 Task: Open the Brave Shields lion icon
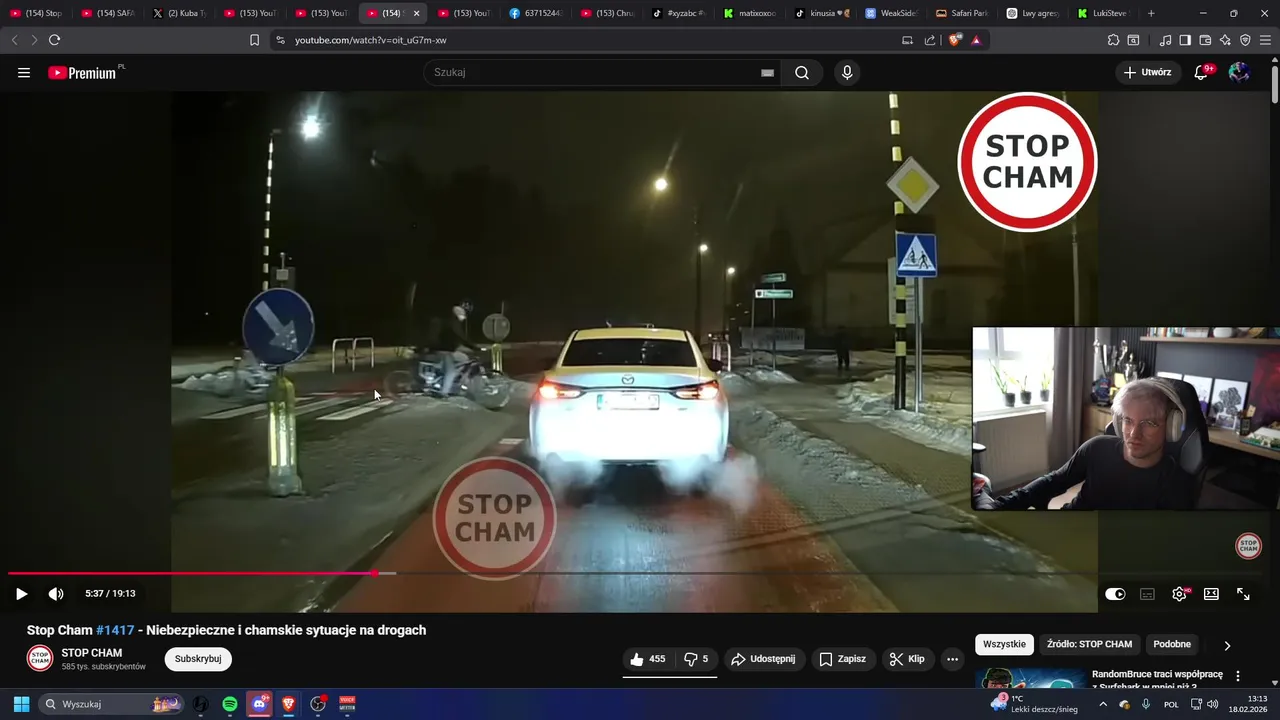954,40
